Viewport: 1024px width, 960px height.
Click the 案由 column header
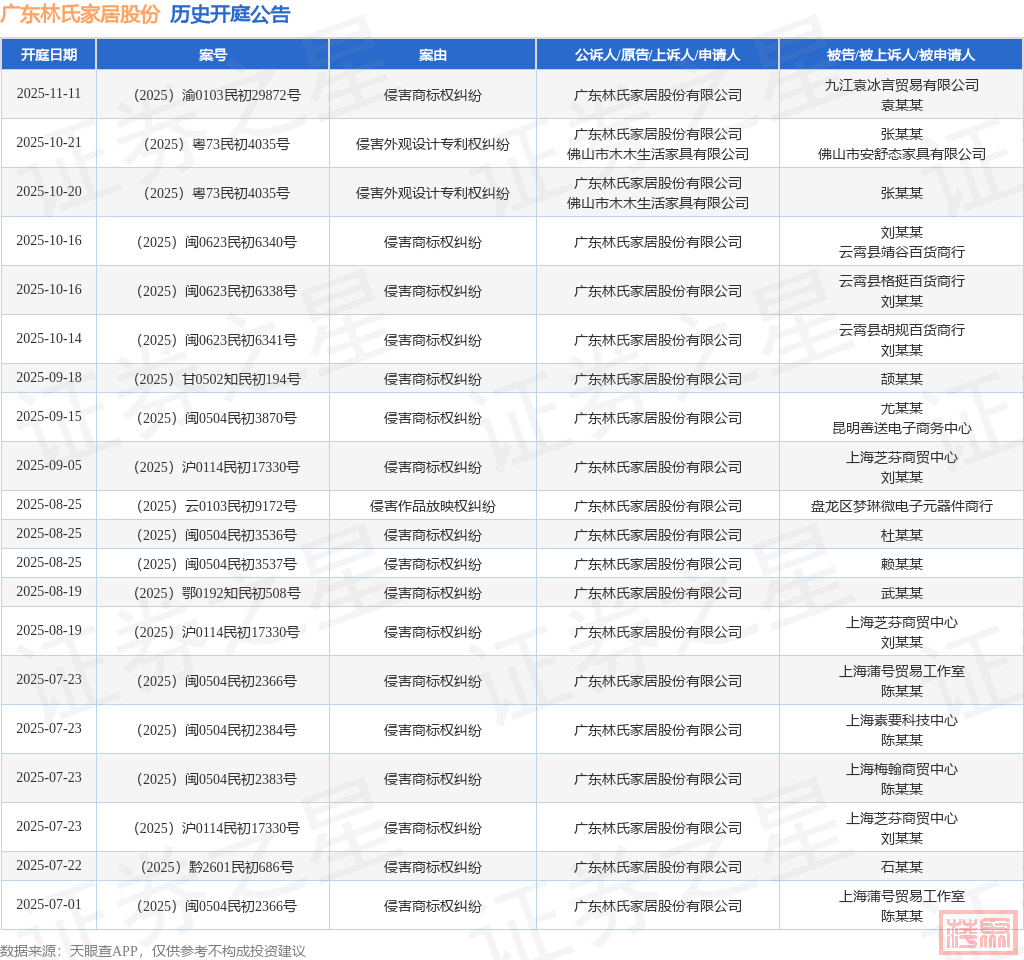(x=432, y=55)
